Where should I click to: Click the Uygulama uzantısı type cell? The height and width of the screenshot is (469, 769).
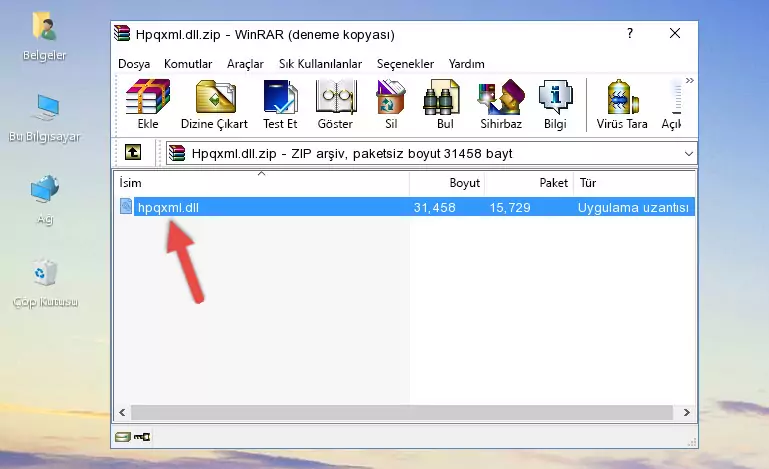(633, 208)
